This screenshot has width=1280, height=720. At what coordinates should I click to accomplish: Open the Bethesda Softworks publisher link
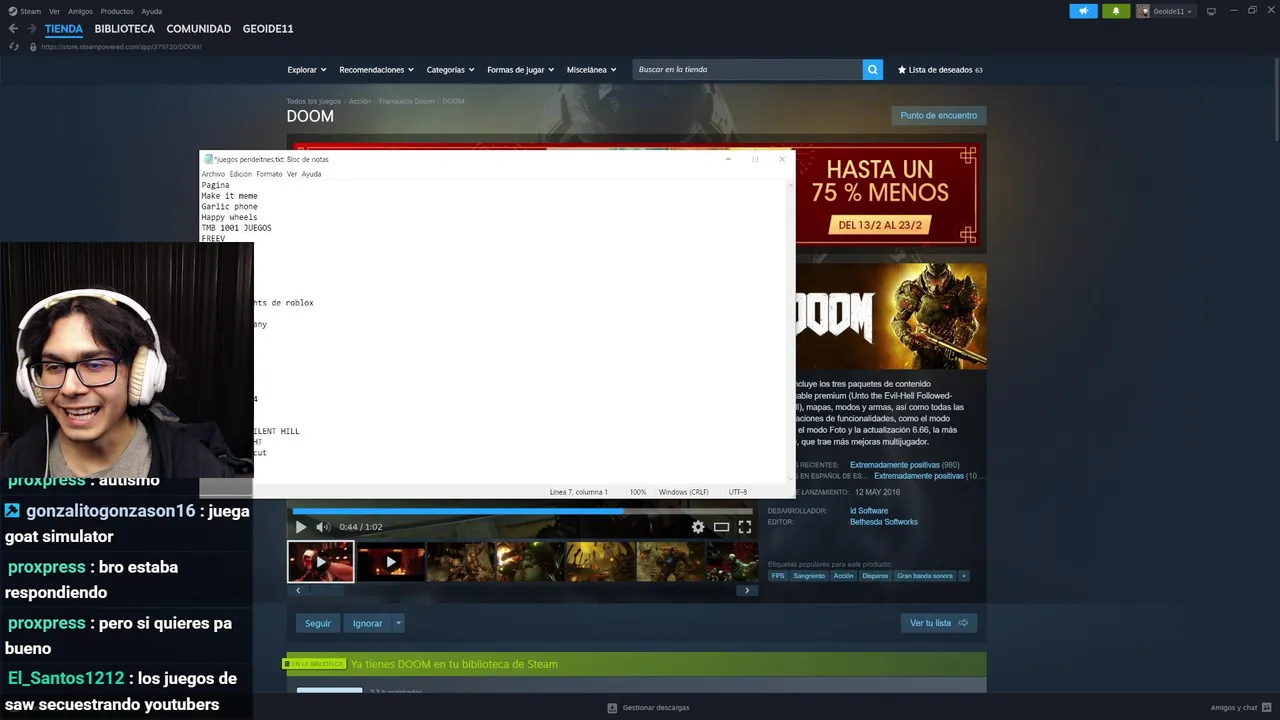point(883,522)
